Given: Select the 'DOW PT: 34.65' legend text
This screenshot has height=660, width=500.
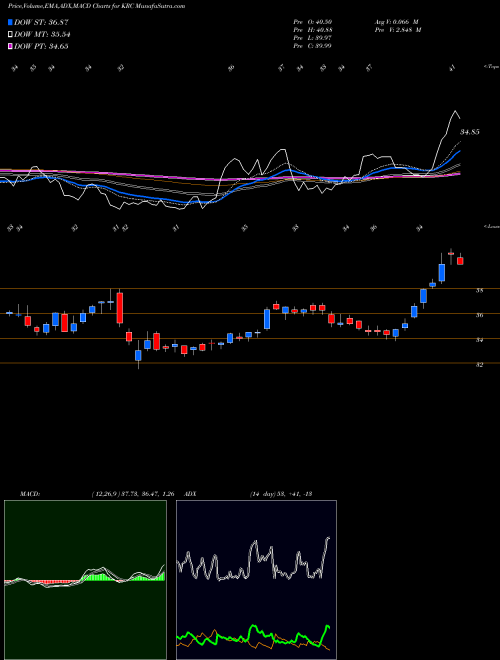Looking at the screenshot, I should pos(41,46).
